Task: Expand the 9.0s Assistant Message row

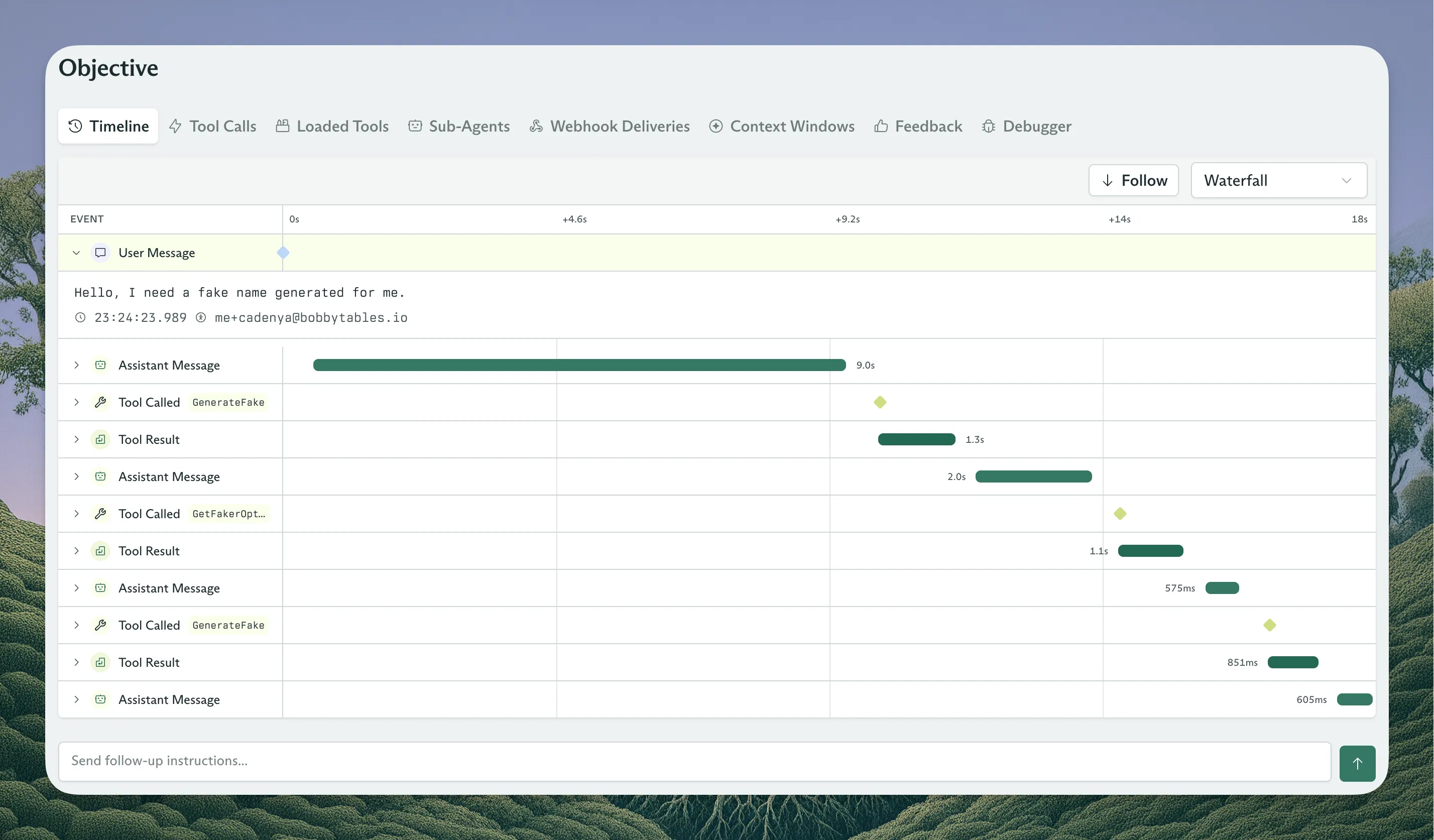Action: 76,365
